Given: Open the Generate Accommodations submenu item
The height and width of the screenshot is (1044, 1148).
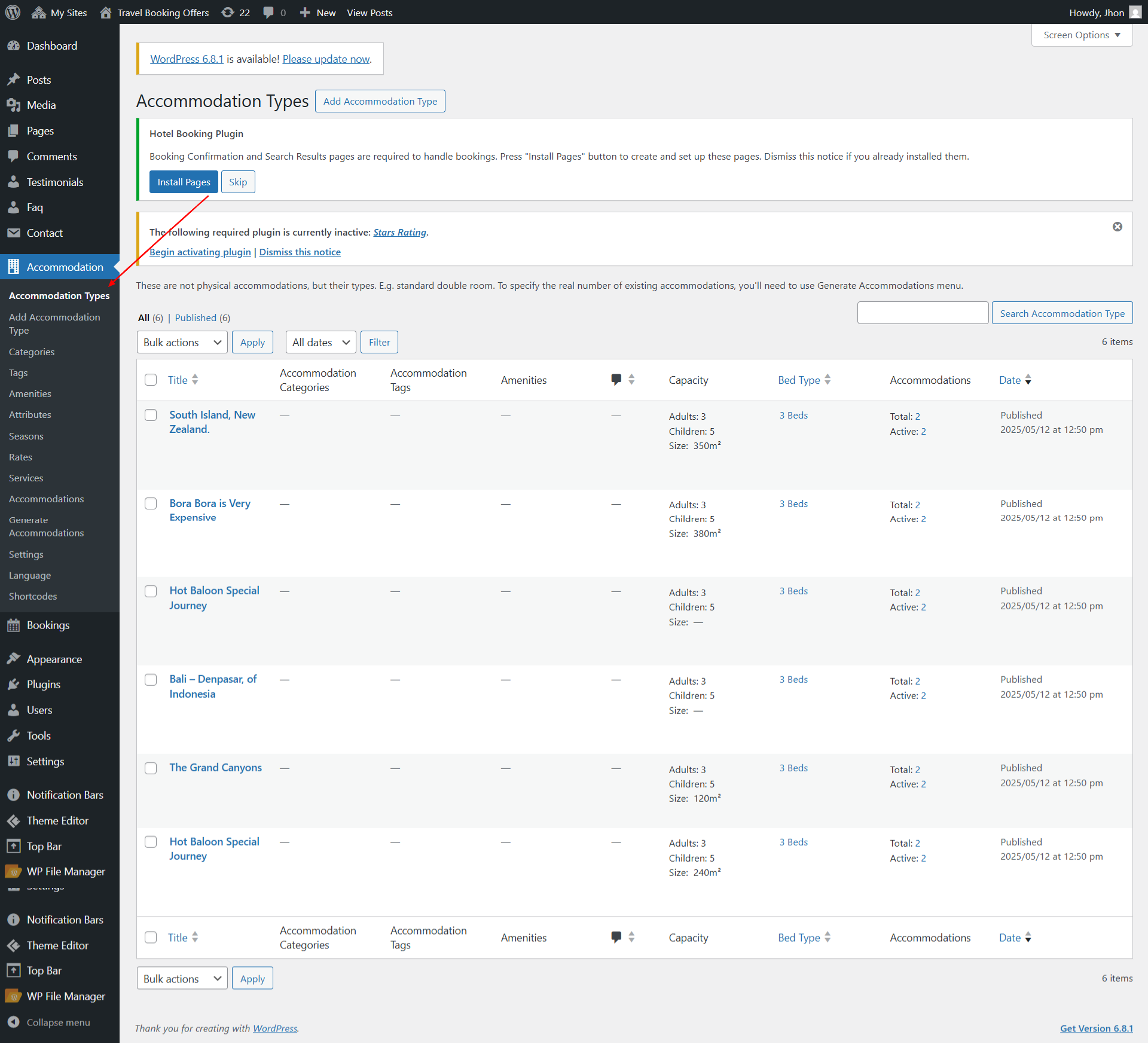Looking at the screenshot, I should 46,527.
